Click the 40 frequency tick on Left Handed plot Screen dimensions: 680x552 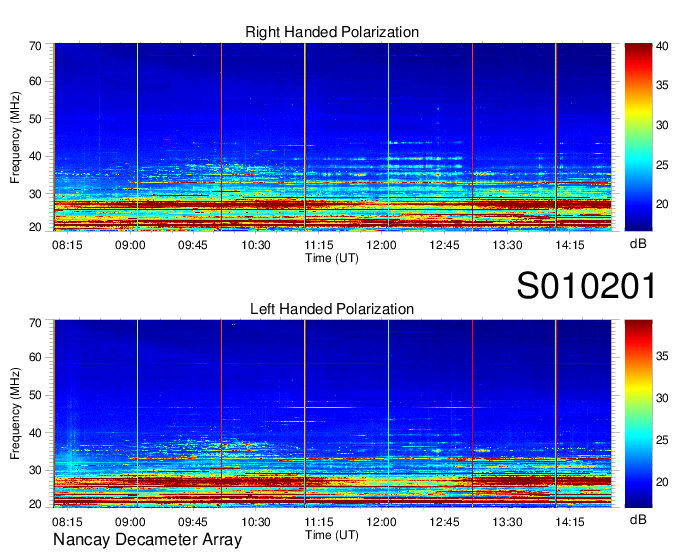coord(35,433)
